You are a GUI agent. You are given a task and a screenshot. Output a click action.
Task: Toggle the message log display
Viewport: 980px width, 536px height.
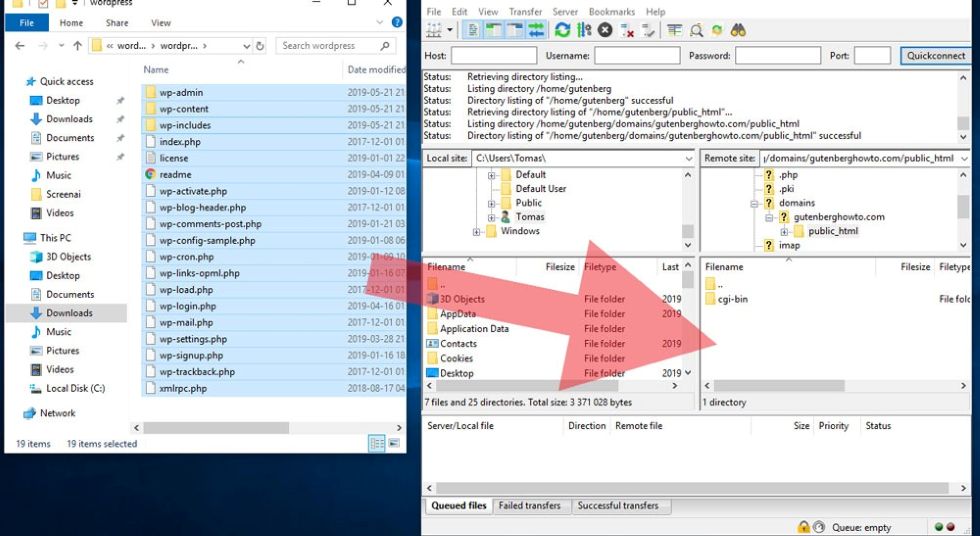[473, 30]
